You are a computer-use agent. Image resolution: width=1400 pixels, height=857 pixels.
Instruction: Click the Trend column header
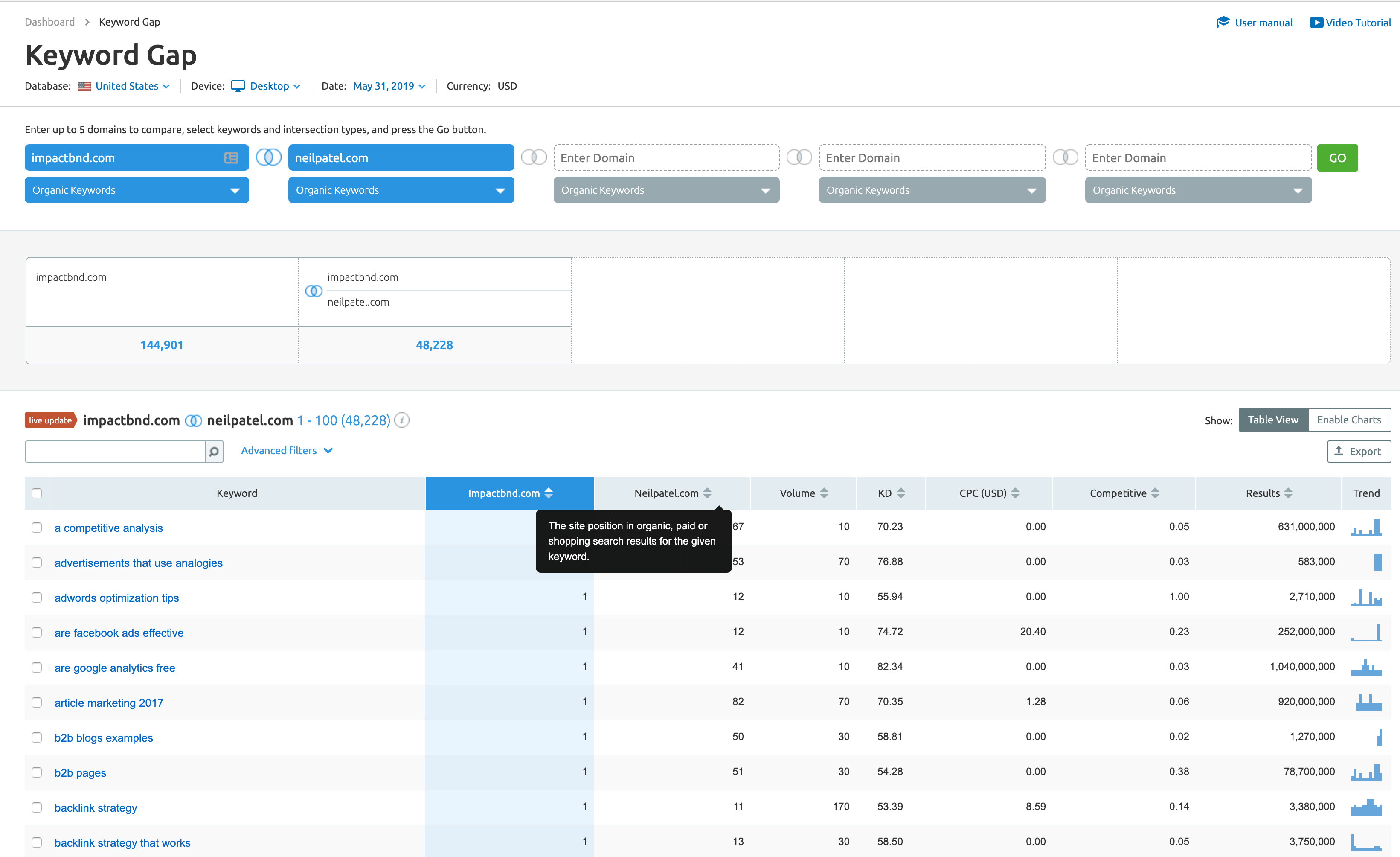click(x=1366, y=493)
